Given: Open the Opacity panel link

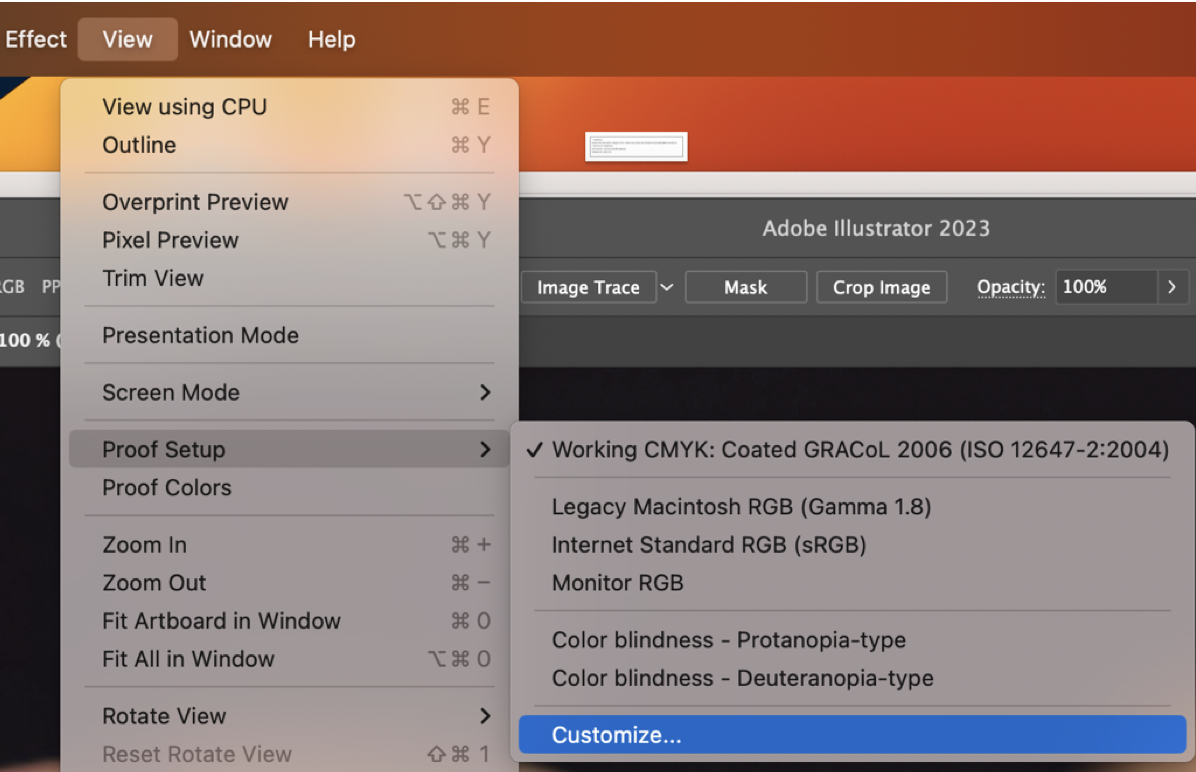Looking at the screenshot, I should [1011, 288].
